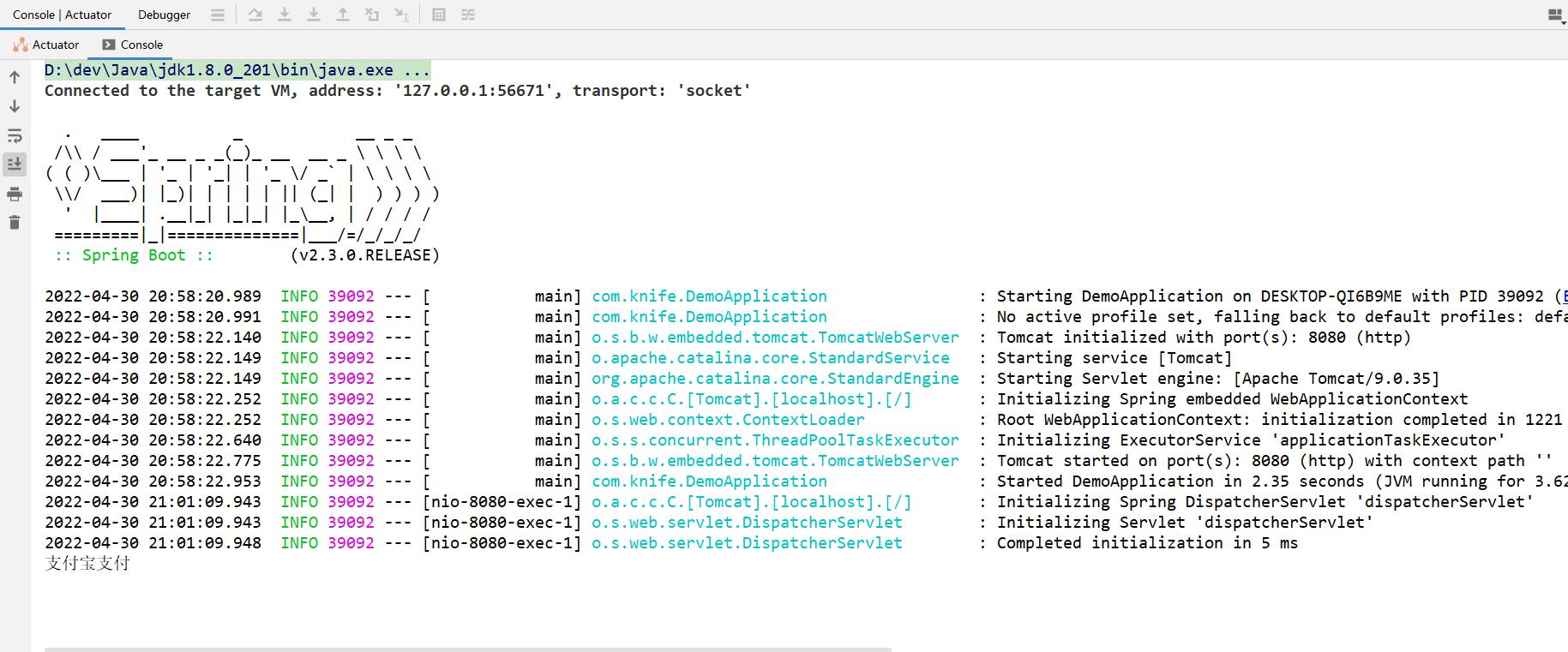The width and height of the screenshot is (1568, 652).
Task: Click the "Initializing Servlet 'dispatcherServlet'" message
Action: coord(1185,523)
